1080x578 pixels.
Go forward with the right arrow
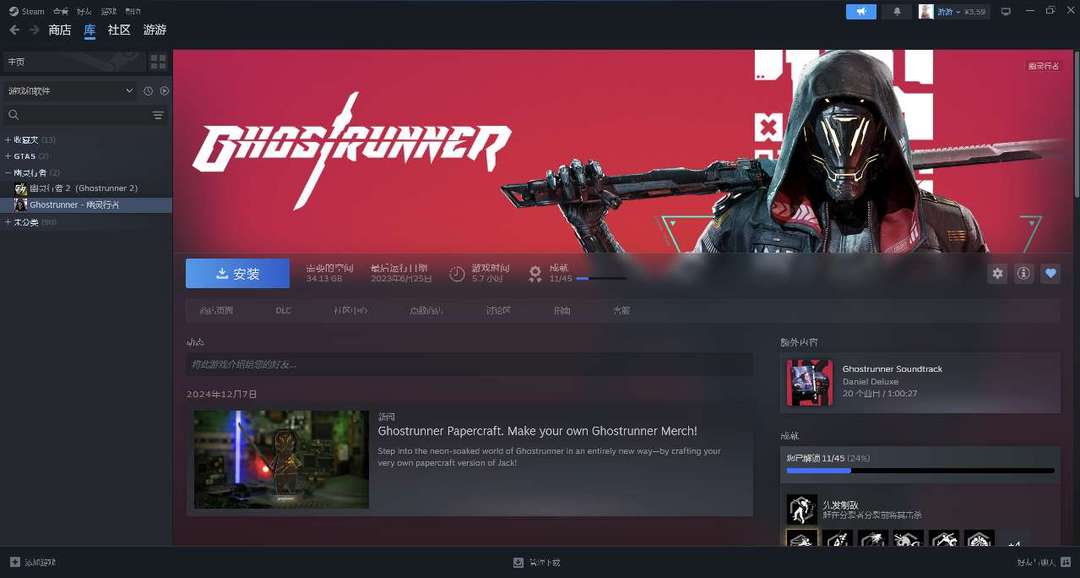pyautogui.click(x=33, y=30)
